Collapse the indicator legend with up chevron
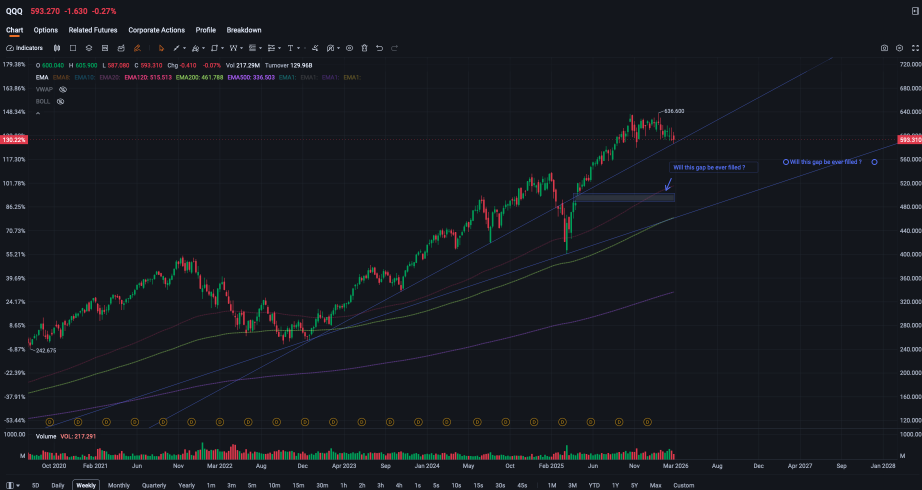Image resolution: width=922 pixels, height=490 pixels. point(38,113)
